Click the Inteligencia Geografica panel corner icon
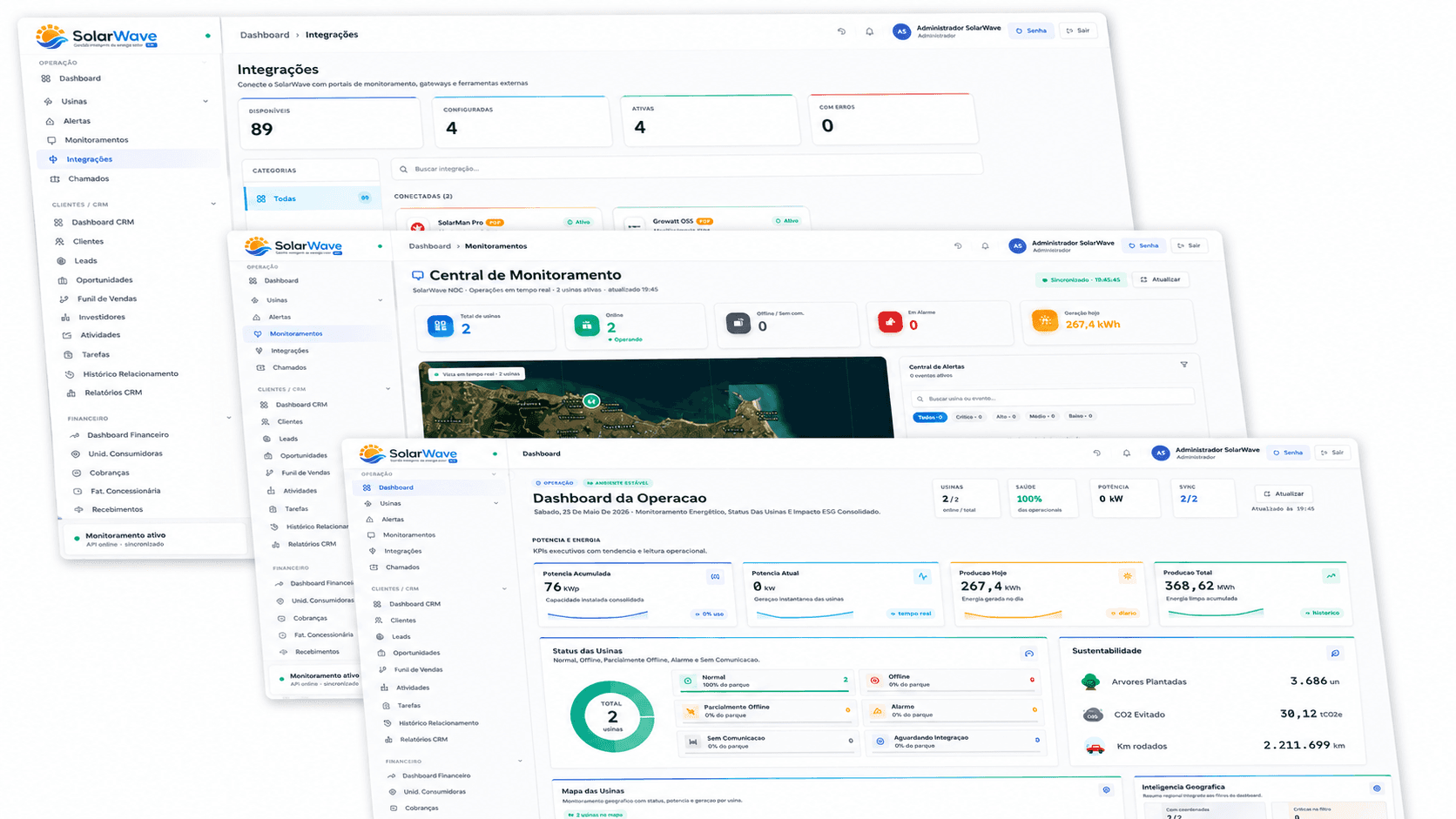 click(x=1377, y=789)
